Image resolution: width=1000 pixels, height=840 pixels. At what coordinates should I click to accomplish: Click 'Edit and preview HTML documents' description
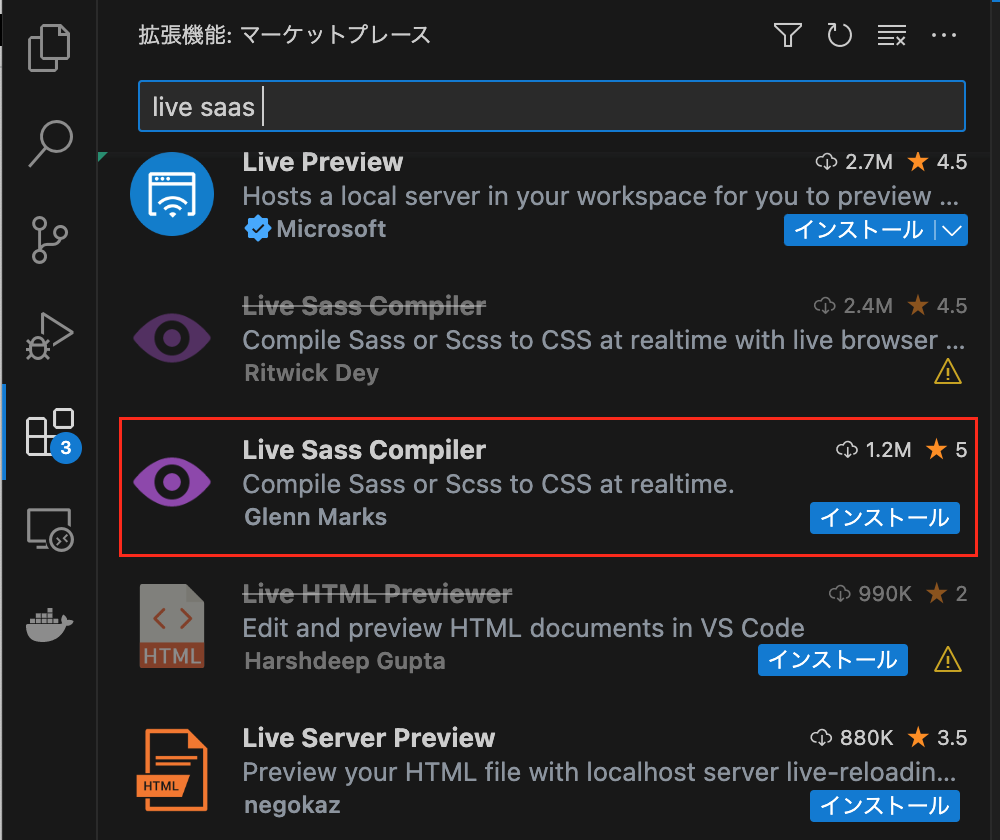click(524, 628)
